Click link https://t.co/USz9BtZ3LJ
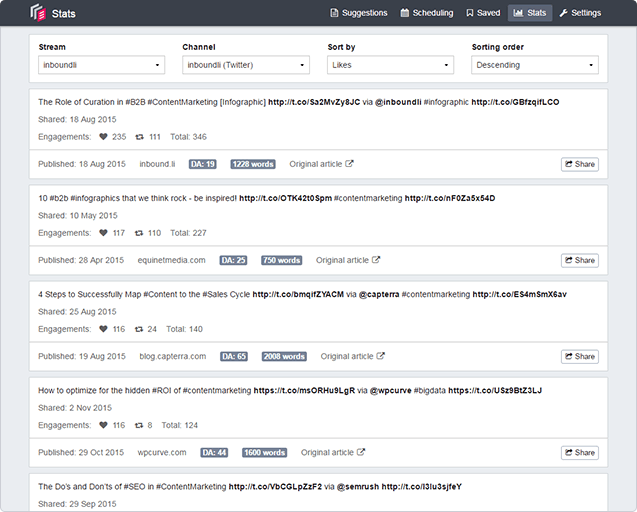The width and height of the screenshot is (637, 512). tap(495, 391)
